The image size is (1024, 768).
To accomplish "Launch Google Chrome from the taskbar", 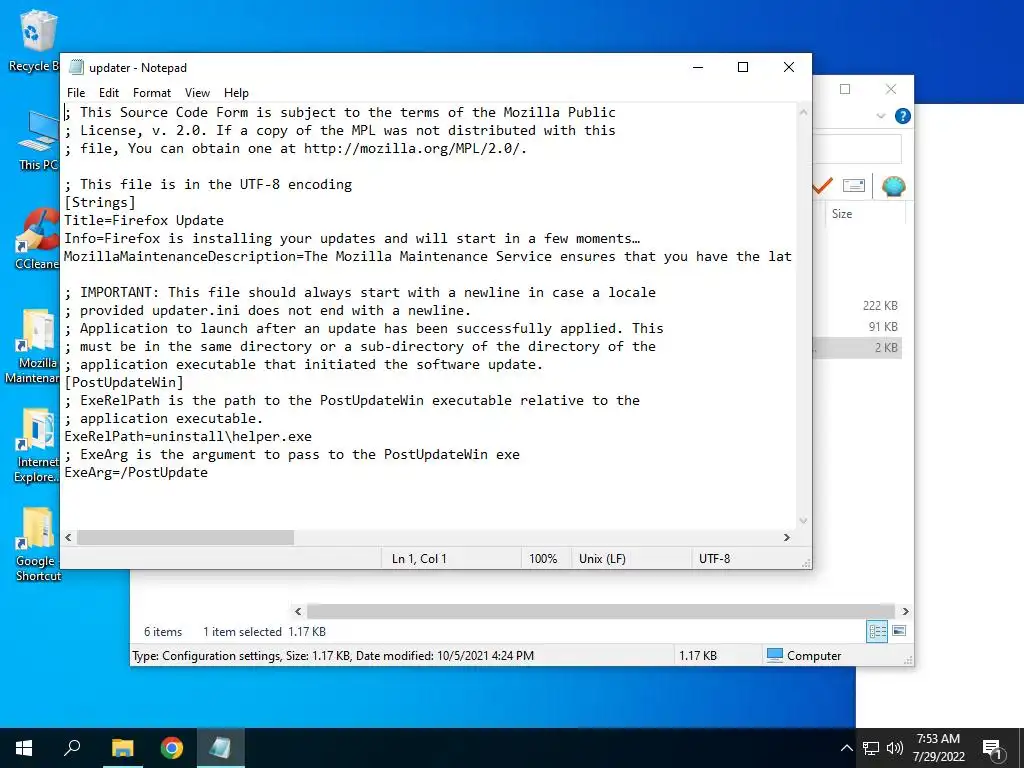I will [172, 748].
